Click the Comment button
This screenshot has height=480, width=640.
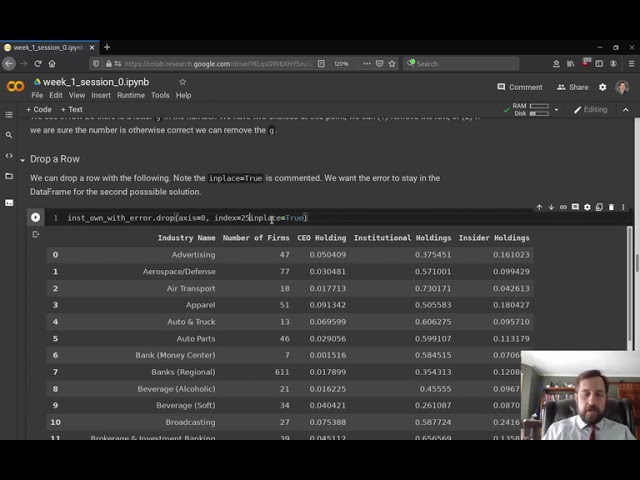point(520,87)
